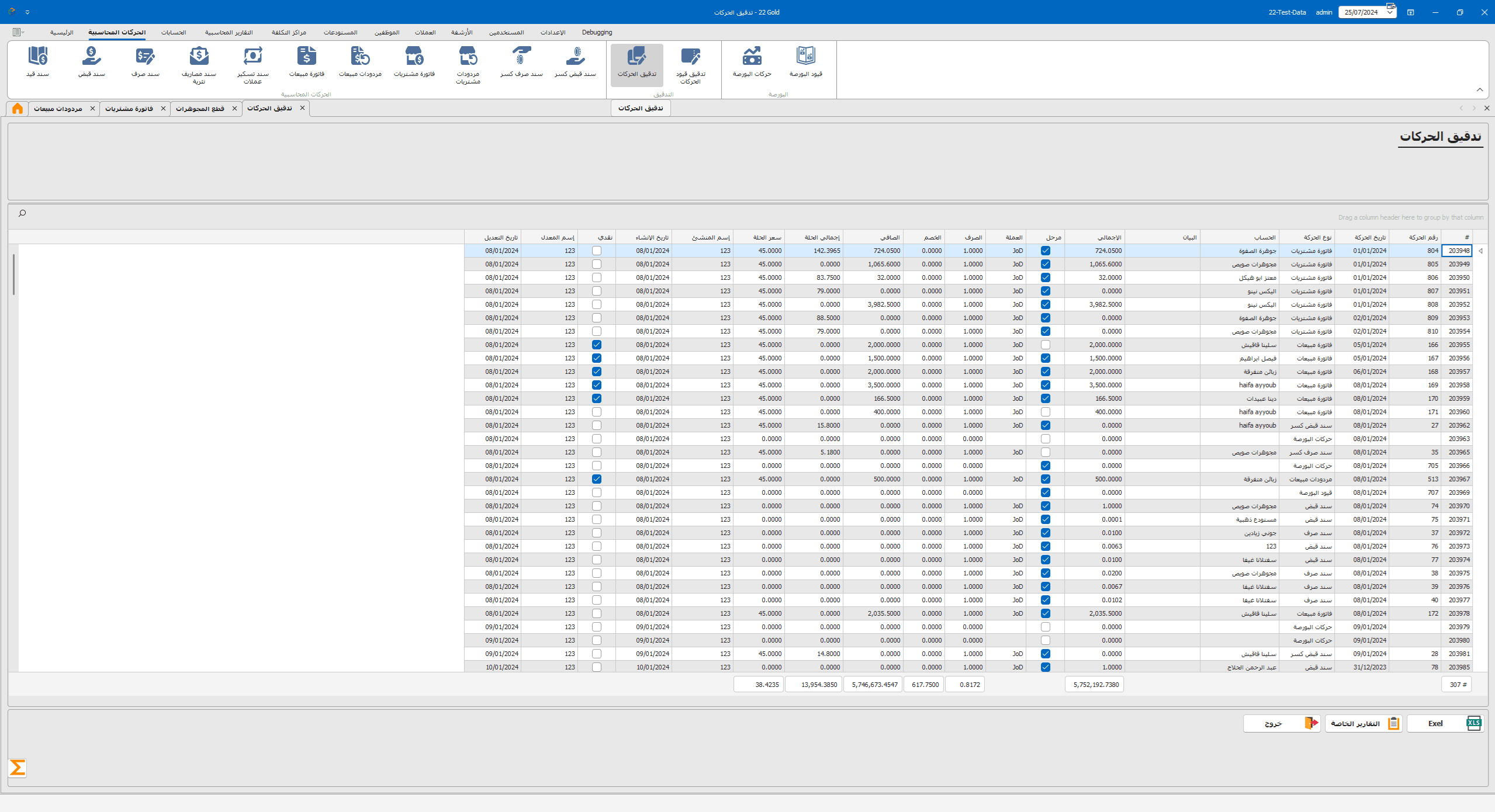Image resolution: width=1495 pixels, height=812 pixels.
Task: Toggle مرحل checkbox for row 203960
Action: tap(1046, 412)
